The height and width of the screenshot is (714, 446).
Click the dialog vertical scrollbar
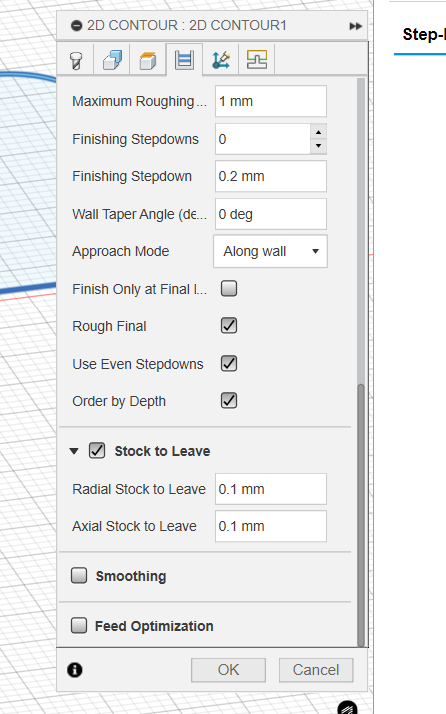pos(361,515)
